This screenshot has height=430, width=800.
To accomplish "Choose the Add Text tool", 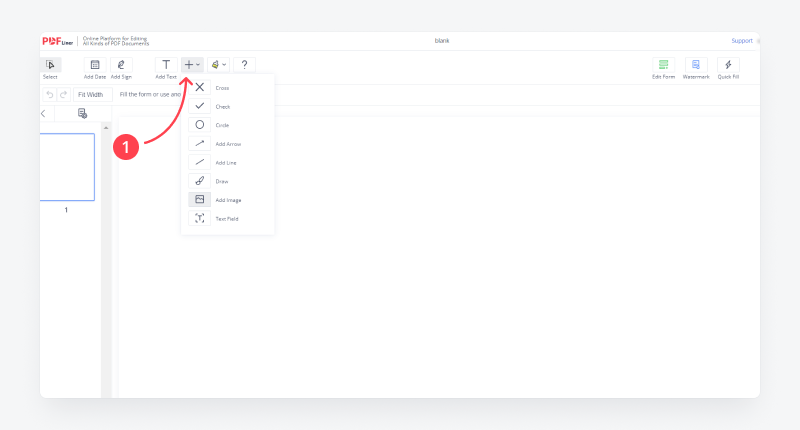I will click(x=166, y=65).
